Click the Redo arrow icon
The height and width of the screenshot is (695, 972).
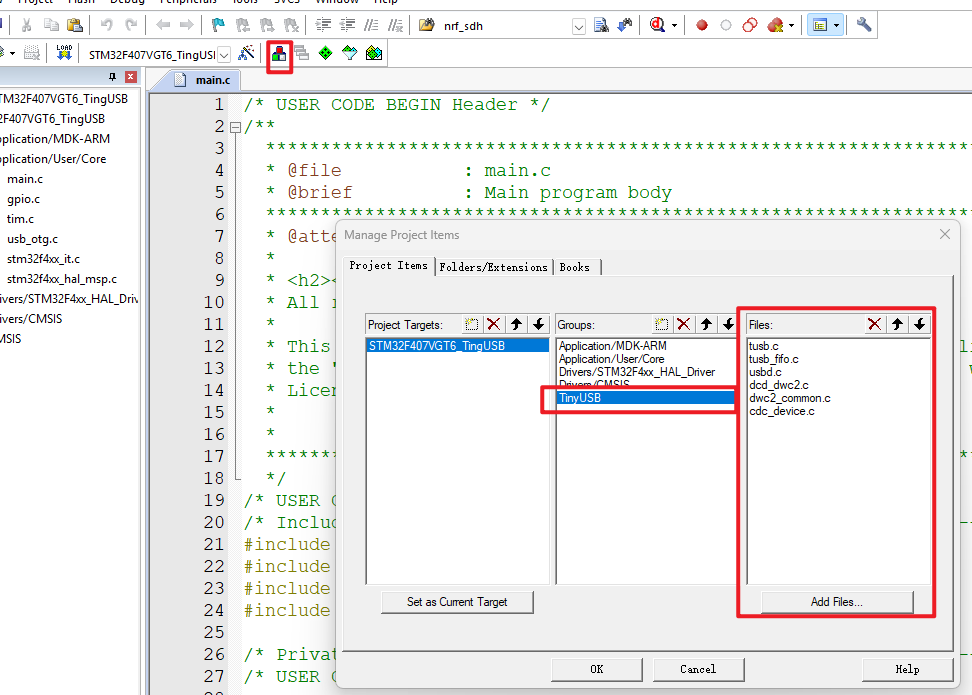pyautogui.click(x=131, y=25)
